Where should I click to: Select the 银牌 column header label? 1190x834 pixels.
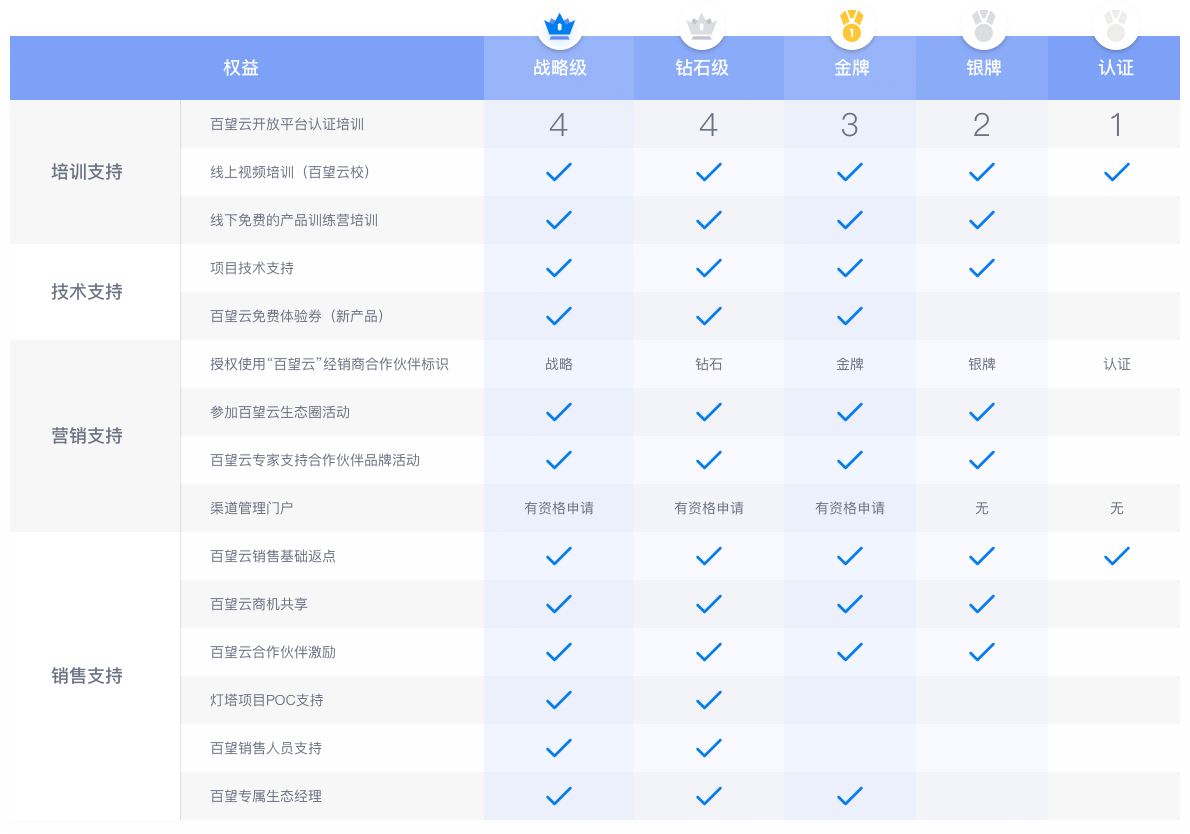pos(984,68)
